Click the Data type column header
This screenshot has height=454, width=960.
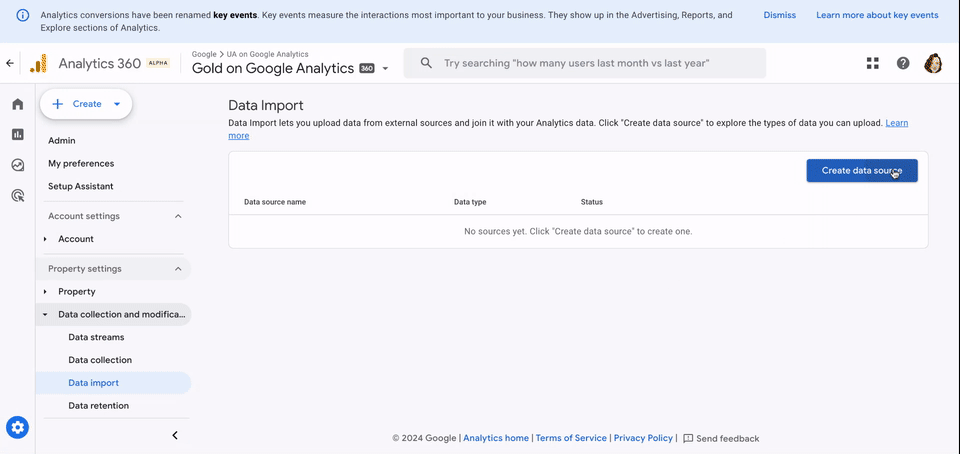coord(470,202)
